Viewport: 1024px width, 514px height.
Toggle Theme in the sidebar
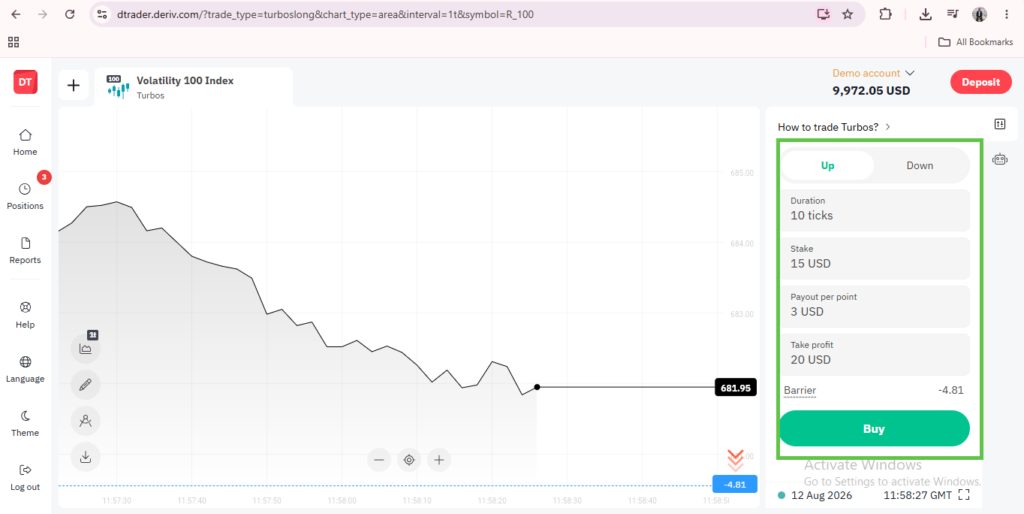(x=25, y=424)
